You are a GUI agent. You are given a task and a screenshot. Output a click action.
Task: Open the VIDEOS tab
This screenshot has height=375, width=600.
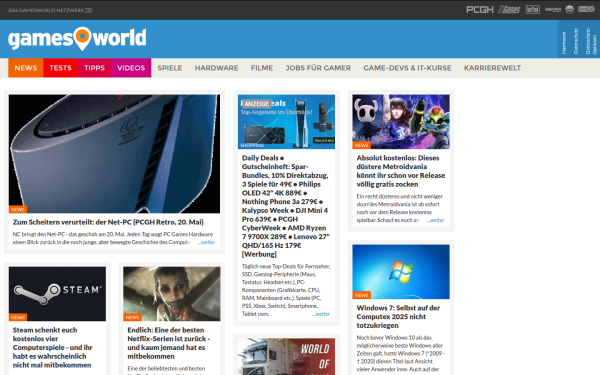[x=131, y=68]
